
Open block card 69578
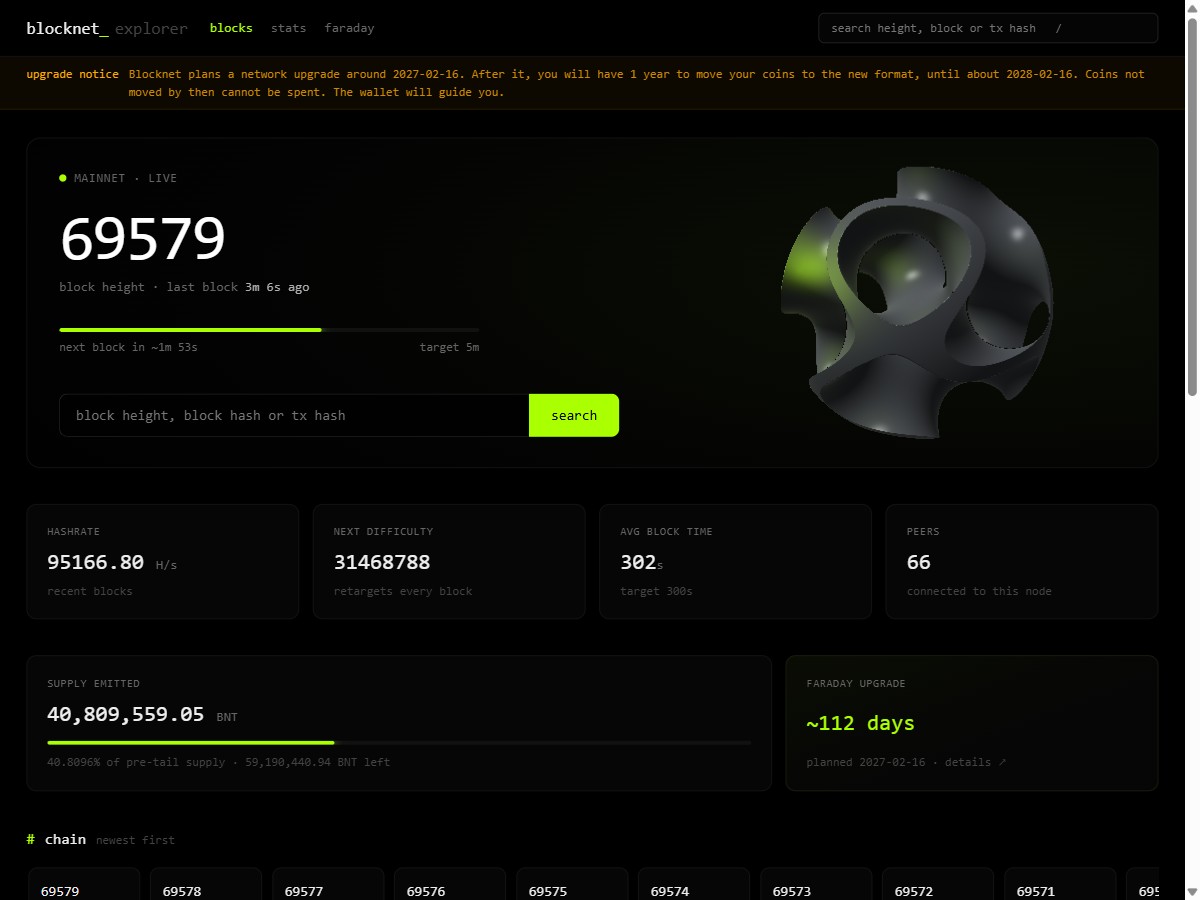tap(206, 884)
